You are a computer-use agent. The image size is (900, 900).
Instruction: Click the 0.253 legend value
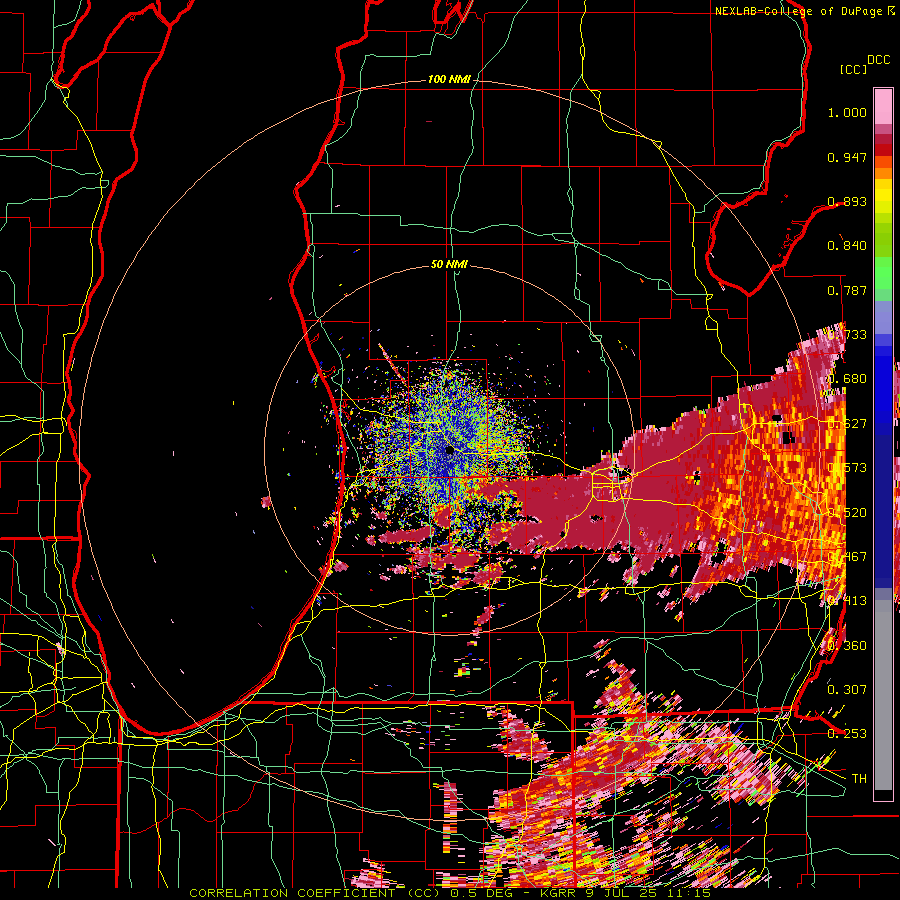[847, 734]
